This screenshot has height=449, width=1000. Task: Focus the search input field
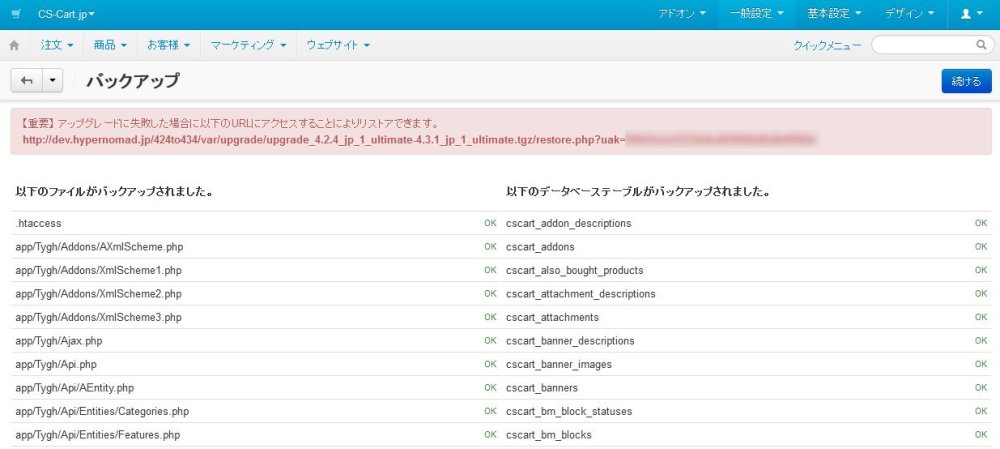(924, 45)
